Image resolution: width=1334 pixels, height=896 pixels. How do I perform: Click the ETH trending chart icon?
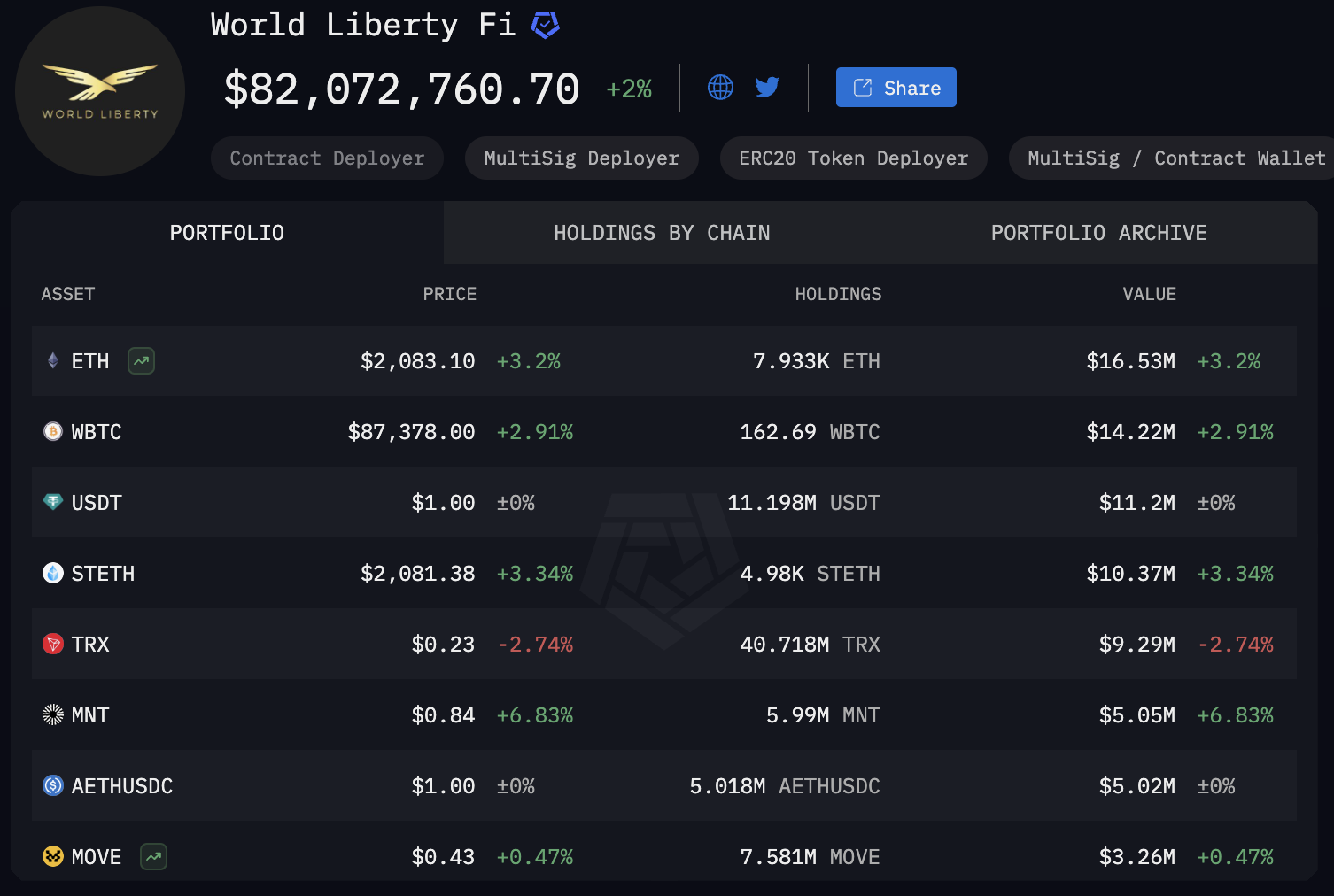tap(142, 361)
